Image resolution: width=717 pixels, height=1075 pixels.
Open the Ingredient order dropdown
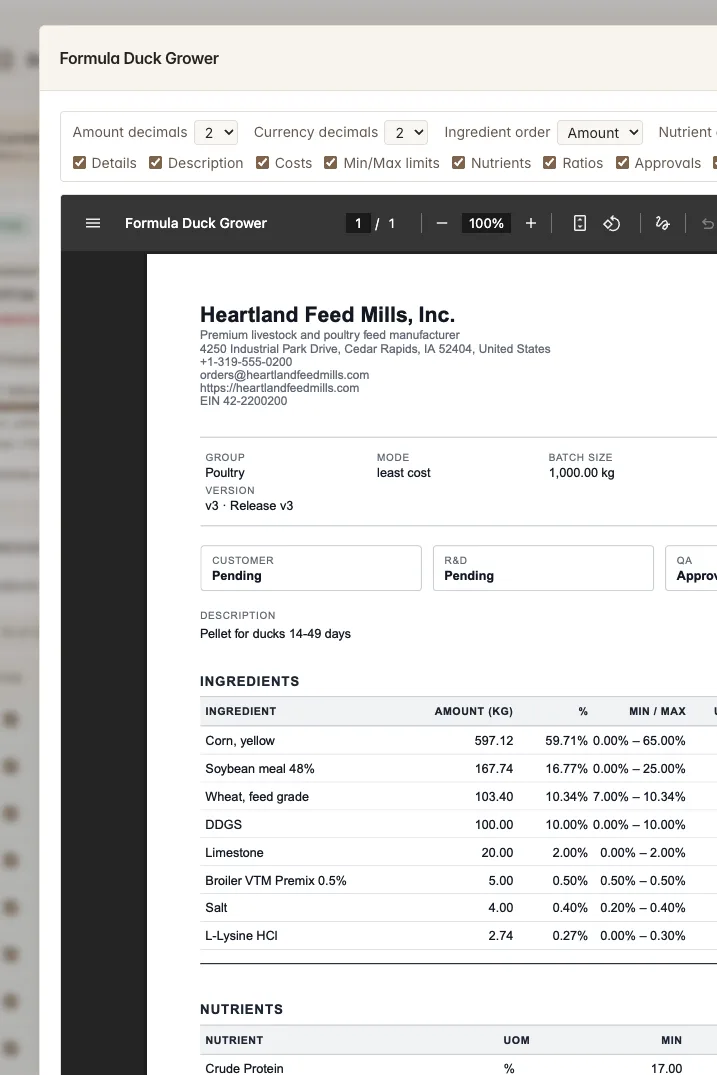[600, 132]
